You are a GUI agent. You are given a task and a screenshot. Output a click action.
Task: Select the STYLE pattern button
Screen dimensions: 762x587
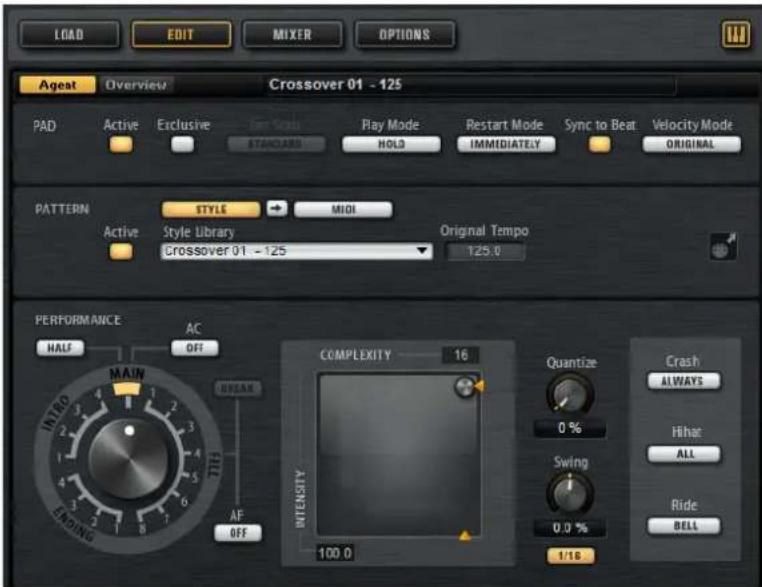[211, 209]
